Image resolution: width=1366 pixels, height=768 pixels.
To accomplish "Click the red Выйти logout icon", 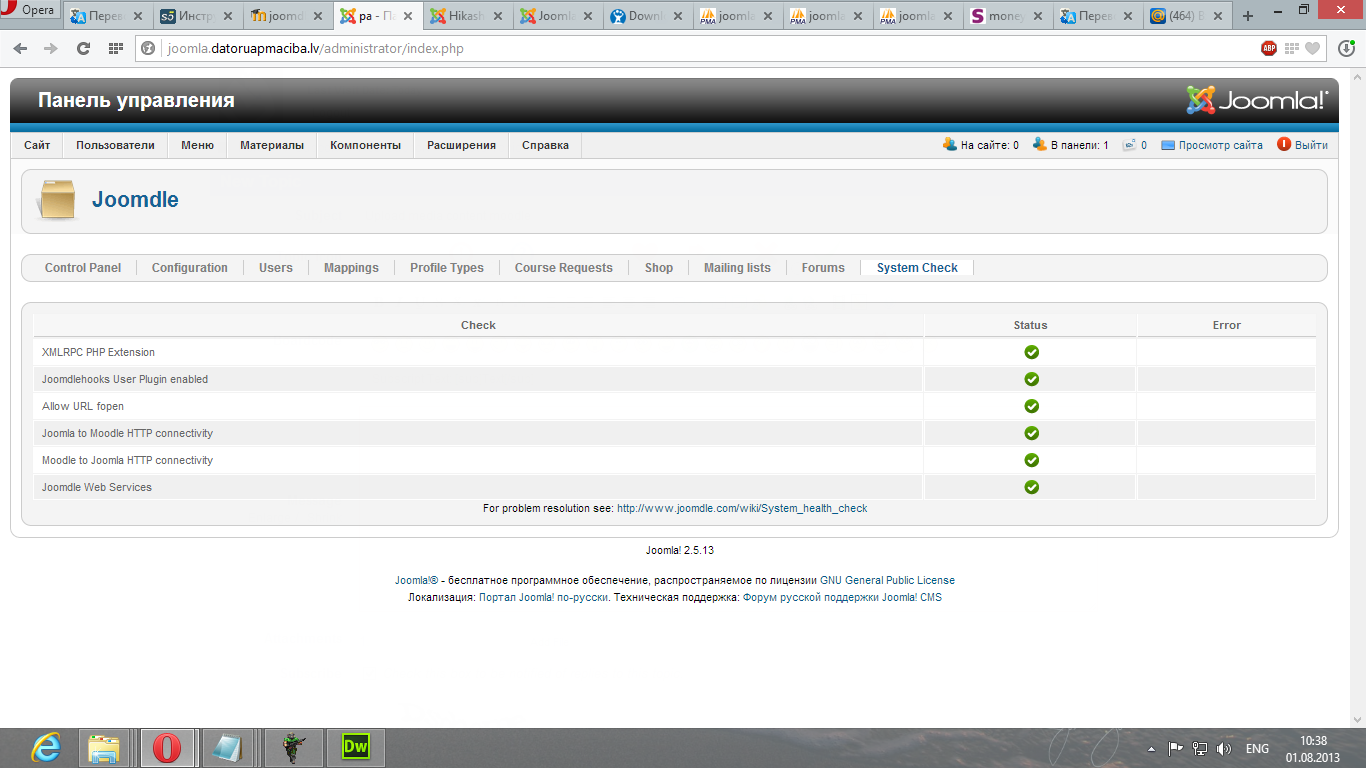I will (1284, 145).
